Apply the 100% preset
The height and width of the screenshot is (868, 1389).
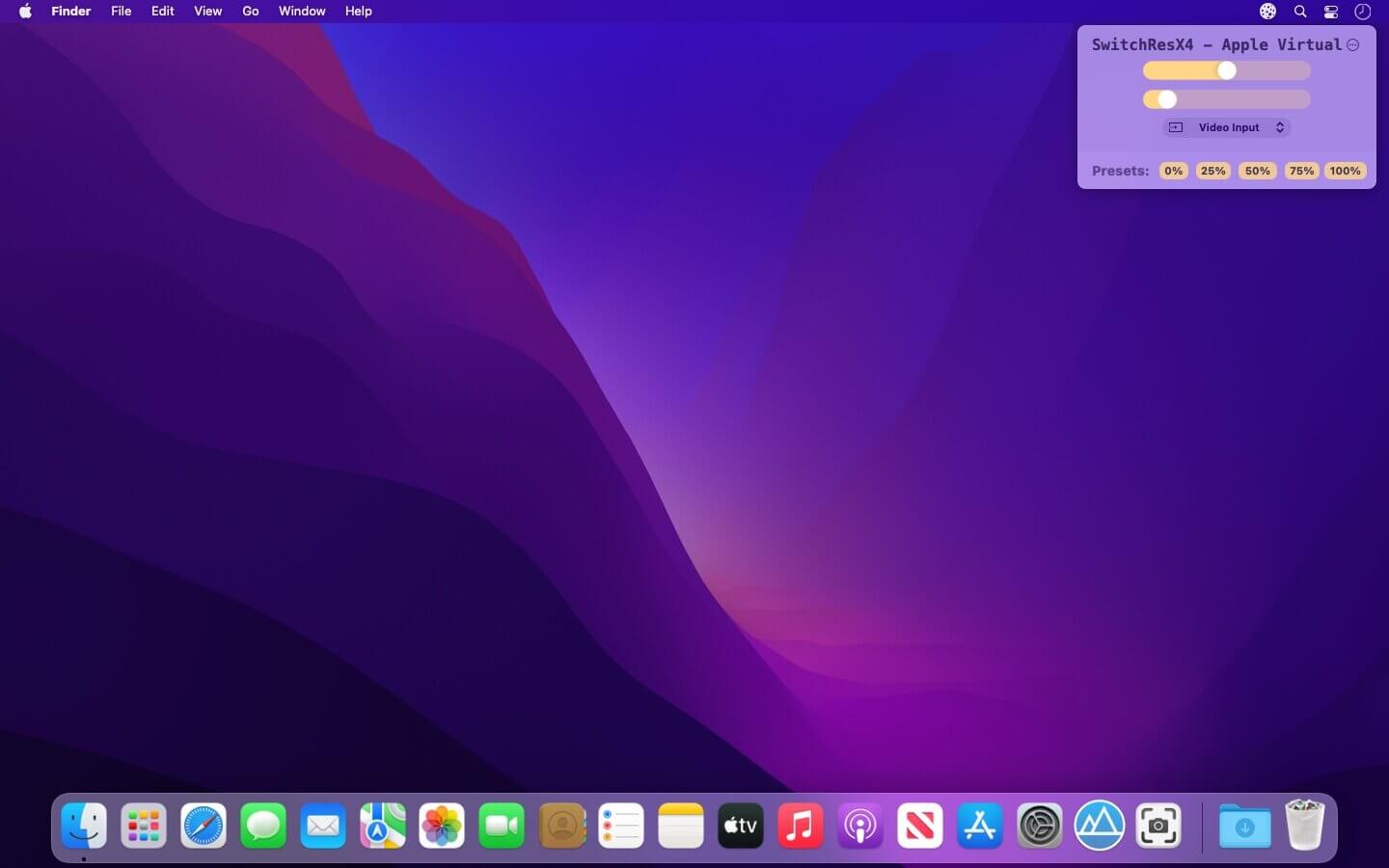tap(1345, 171)
